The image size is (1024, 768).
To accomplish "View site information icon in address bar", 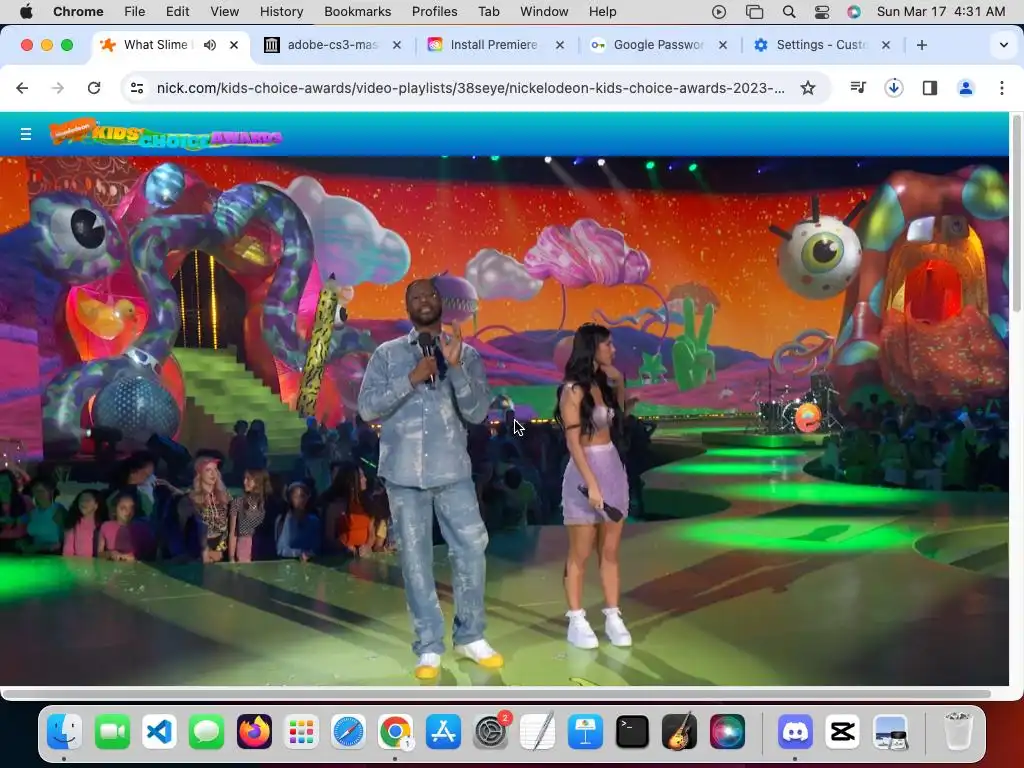I will (136, 88).
